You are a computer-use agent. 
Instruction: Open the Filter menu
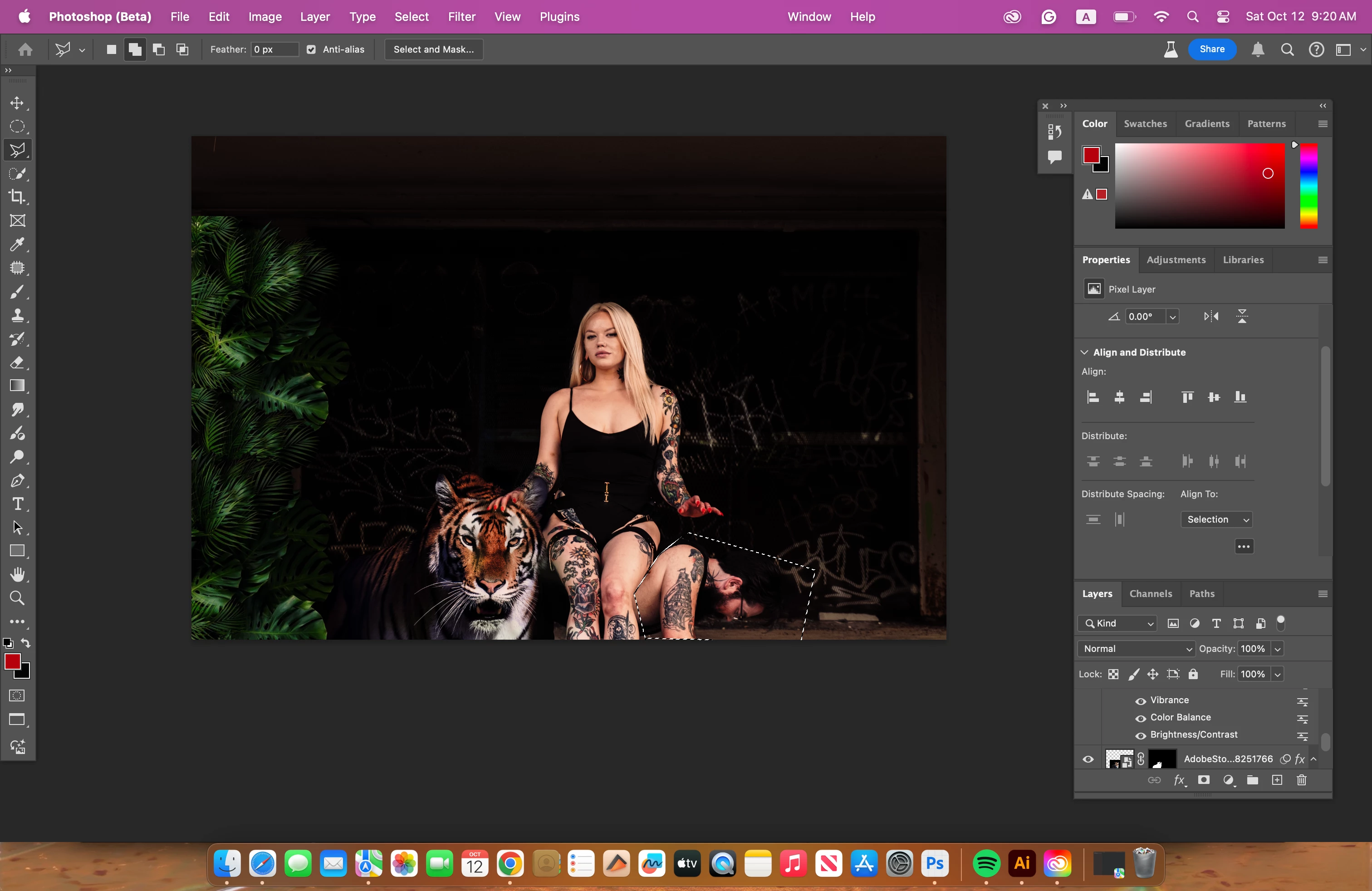pos(461,17)
